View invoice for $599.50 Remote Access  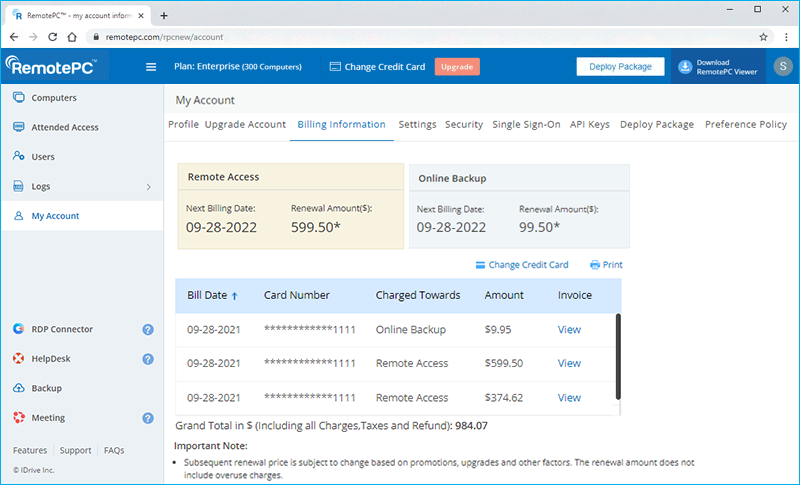(569, 363)
